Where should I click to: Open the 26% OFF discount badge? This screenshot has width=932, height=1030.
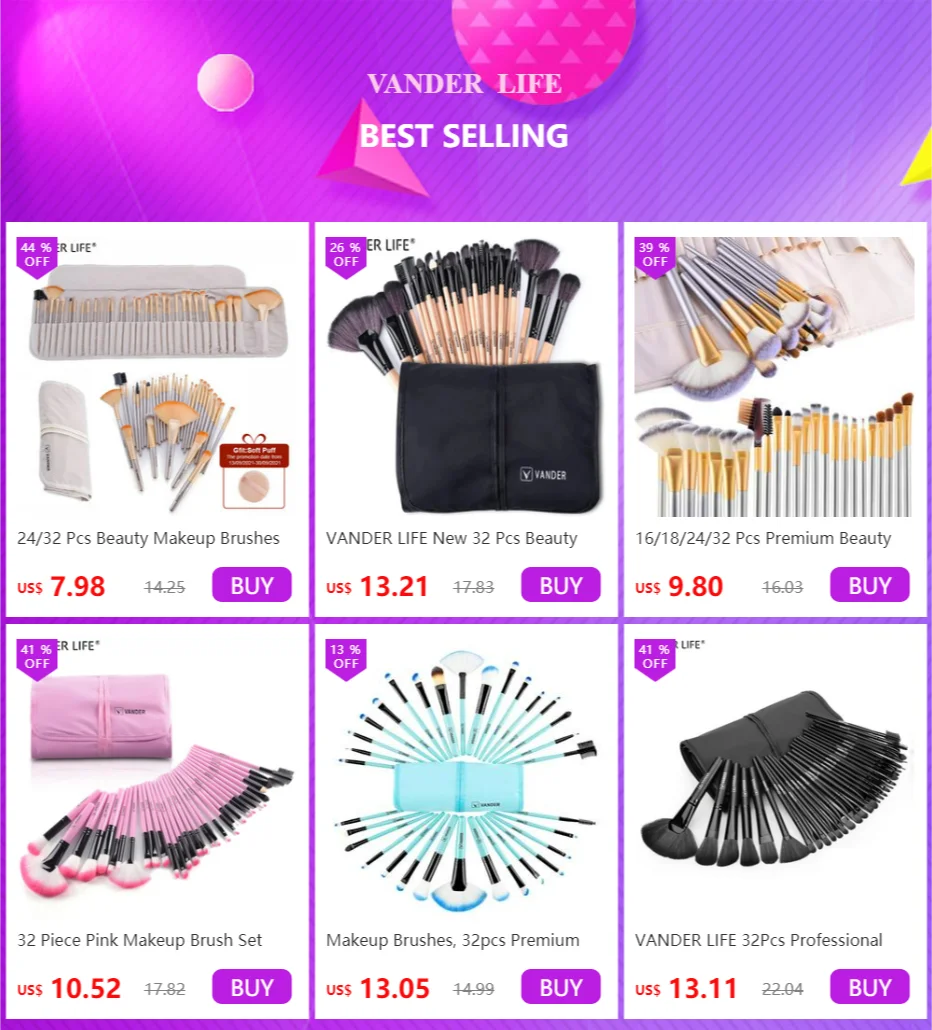click(346, 258)
